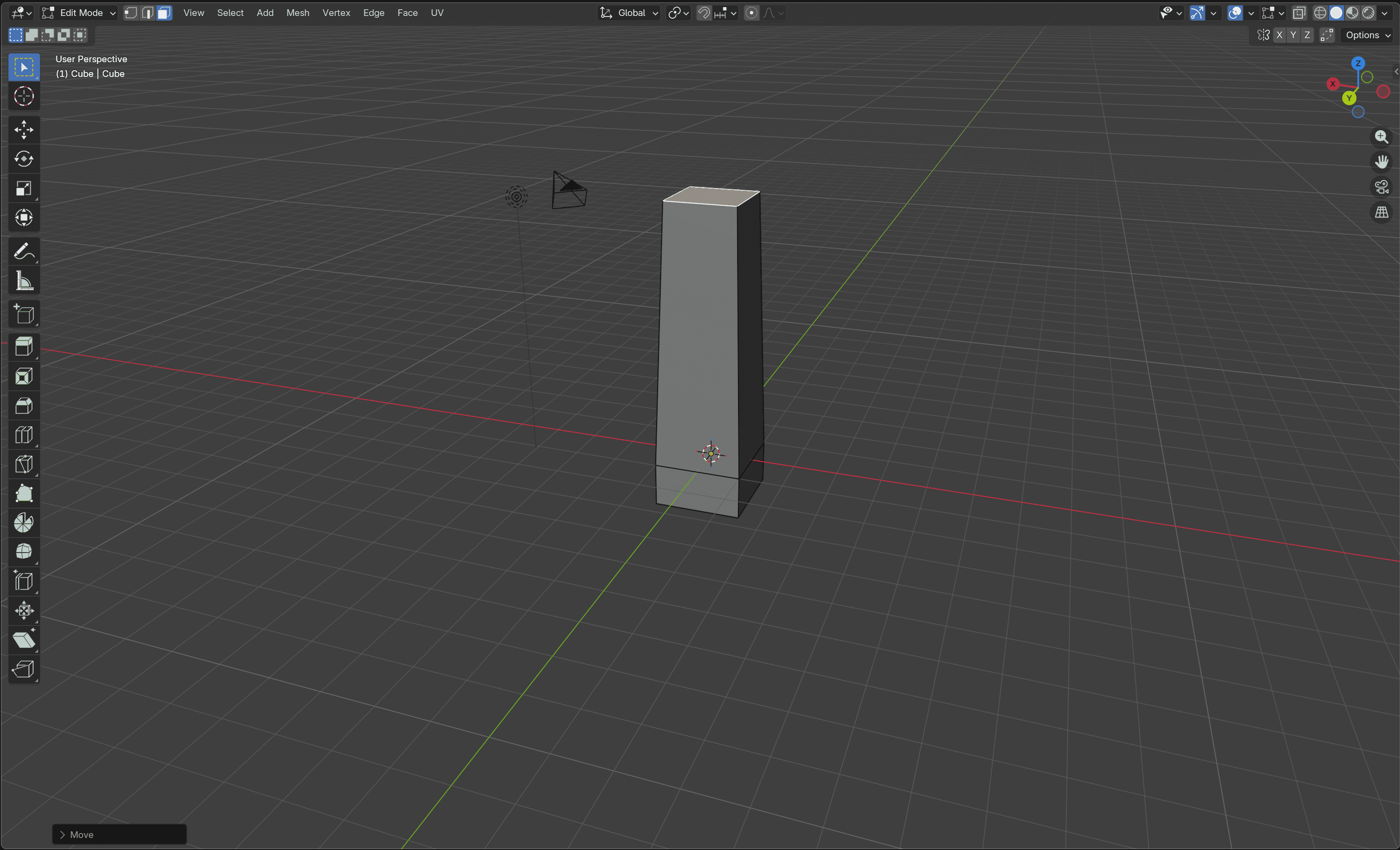This screenshot has height=850, width=1400.
Task: Click the Options button
Action: click(1367, 35)
